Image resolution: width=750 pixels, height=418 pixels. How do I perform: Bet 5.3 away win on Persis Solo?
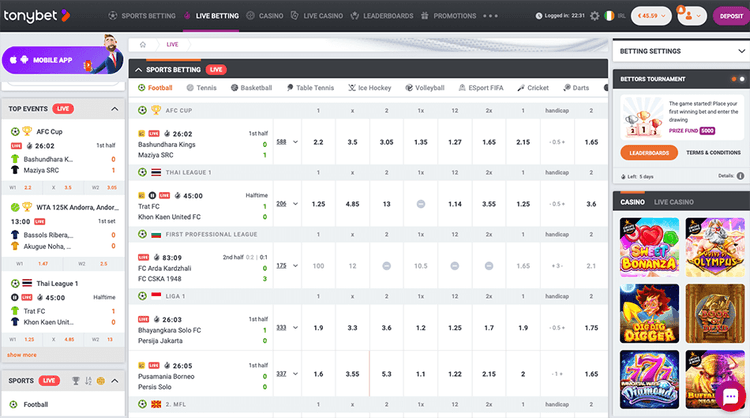tap(386, 374)
